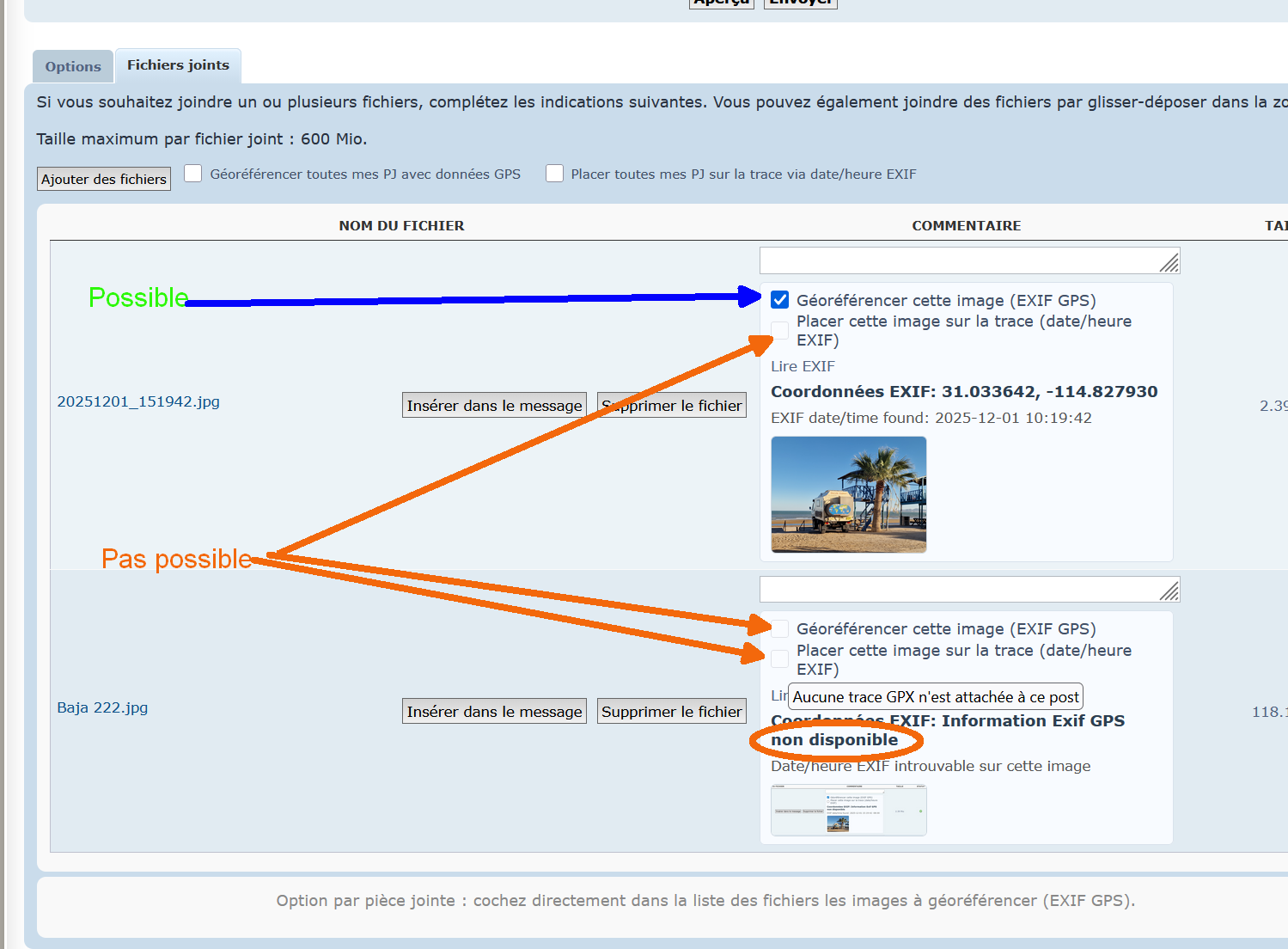This screenshot has height=949, width=1288.
Task: Open the Baja 222.jpg screenshot thumbnail
Action: click(x=848, y=810)
